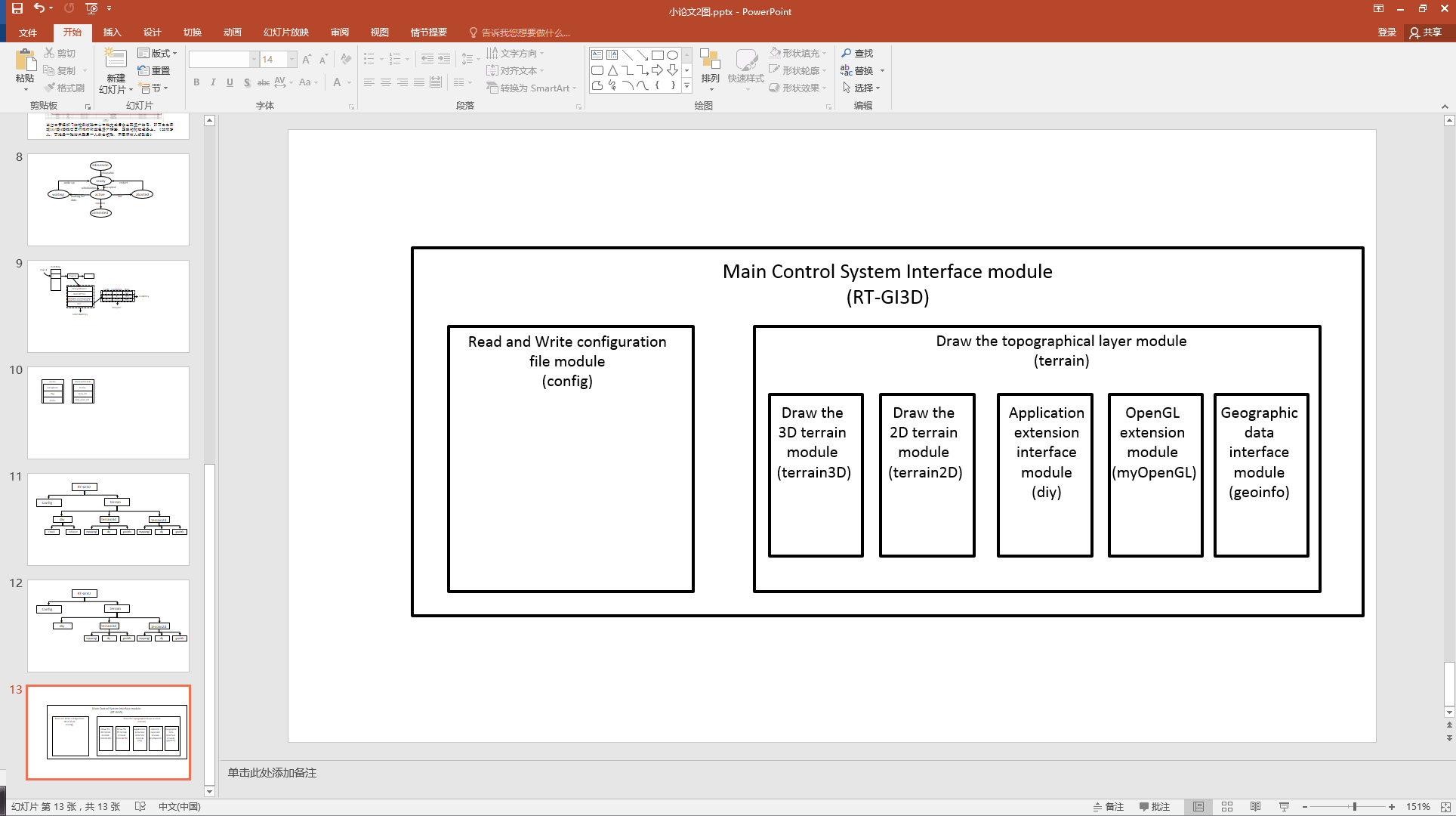Open the Select (选择) dropdown
The image size is (1456, 816).
tap(861, 88)
